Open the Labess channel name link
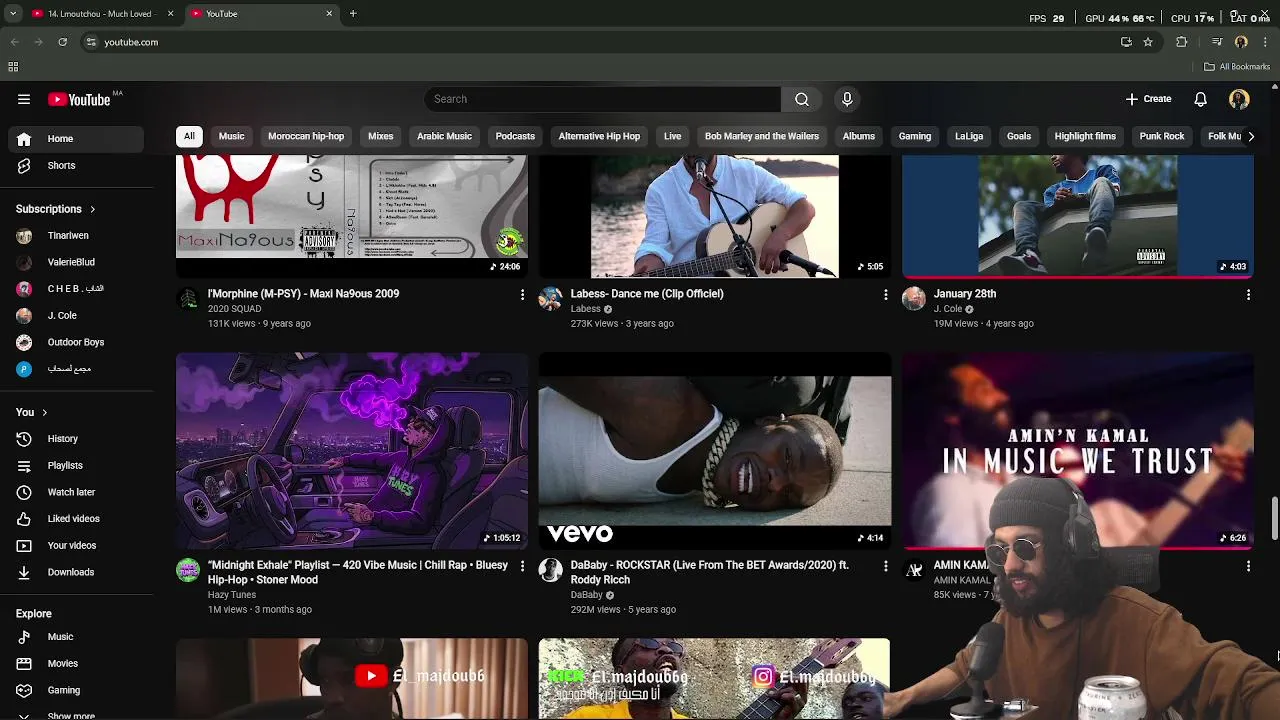 click(x=585, y=309)
